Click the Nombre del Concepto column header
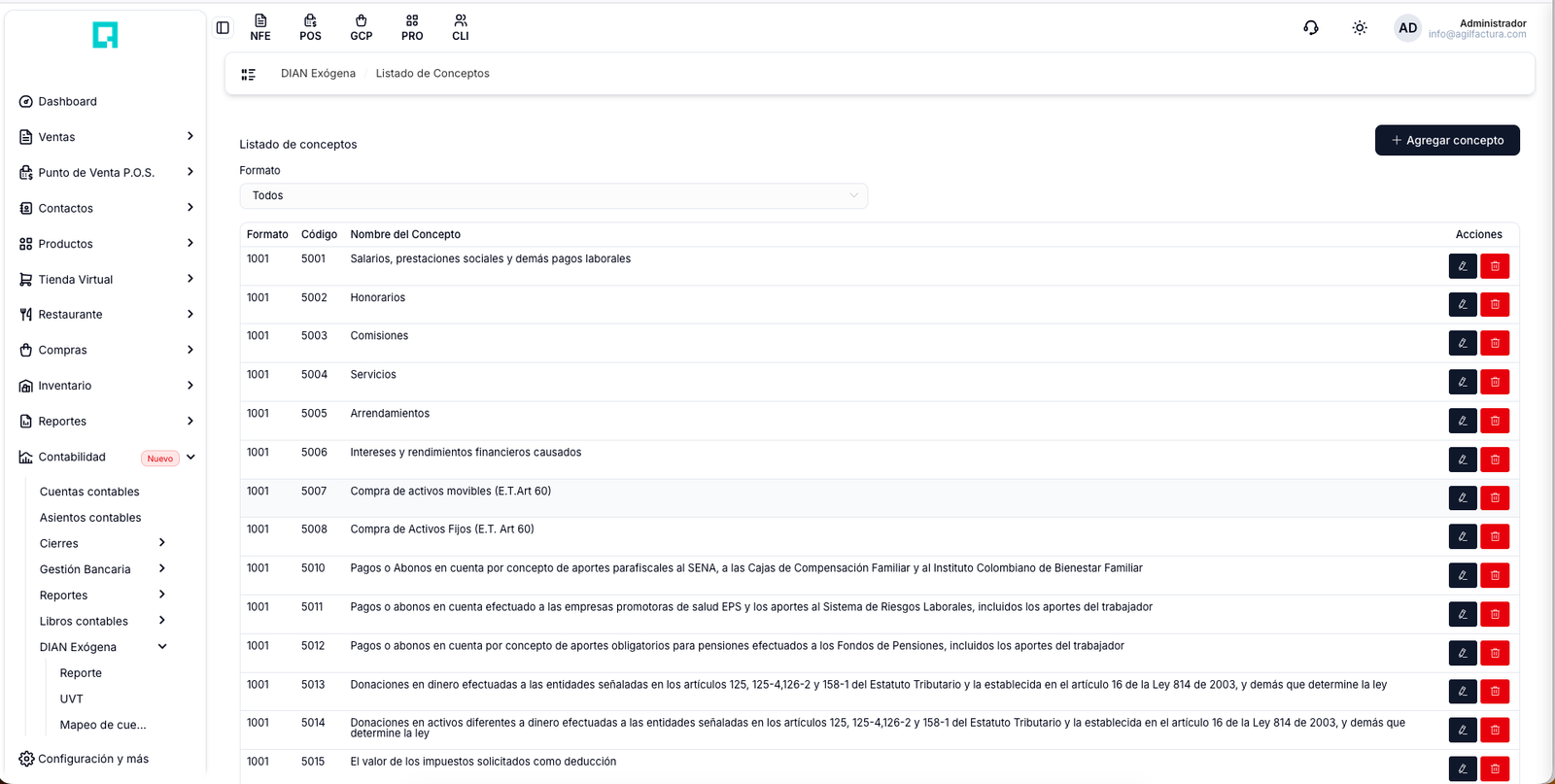Screen dimensions: 1555x784 405,234
